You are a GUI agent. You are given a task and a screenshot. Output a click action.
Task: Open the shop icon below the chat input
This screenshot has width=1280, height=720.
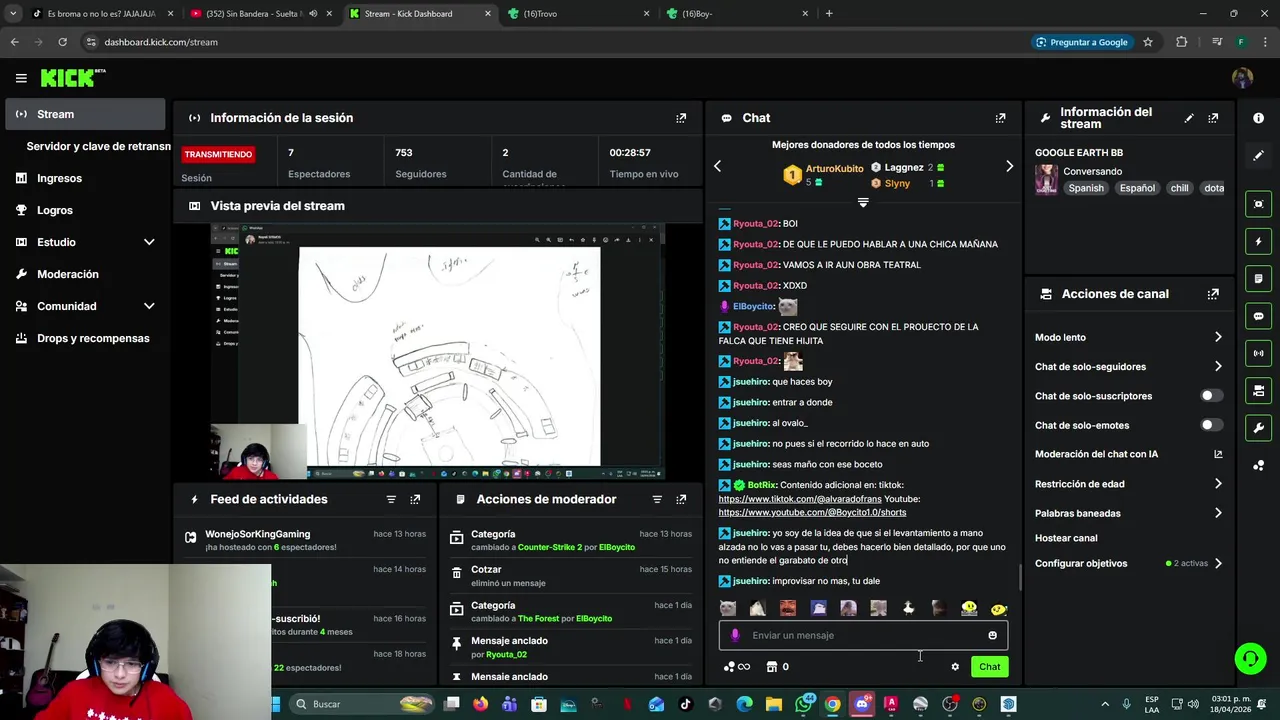771,667
